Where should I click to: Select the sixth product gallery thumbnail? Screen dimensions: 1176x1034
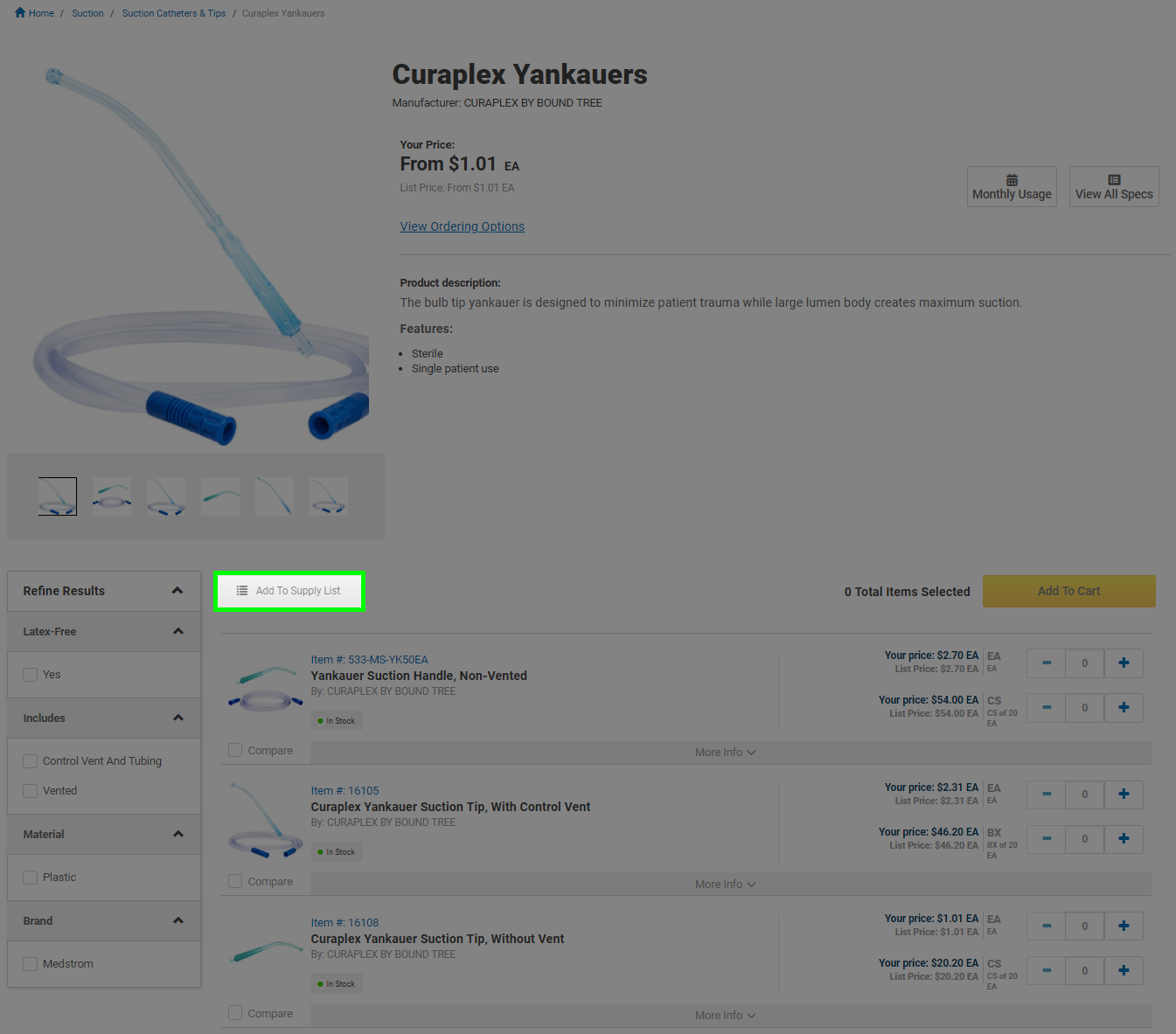pyautogui.click(x=329, y=496)
